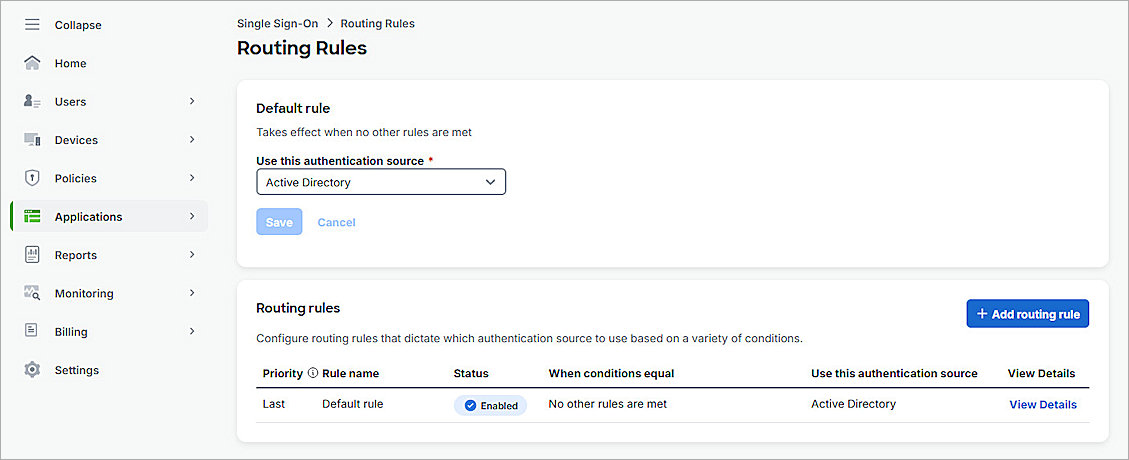Image resolution: width=1129 pixels, height=460 pixels.
Task: Click the Reports icon in sidebar
Action: point(32,255)
